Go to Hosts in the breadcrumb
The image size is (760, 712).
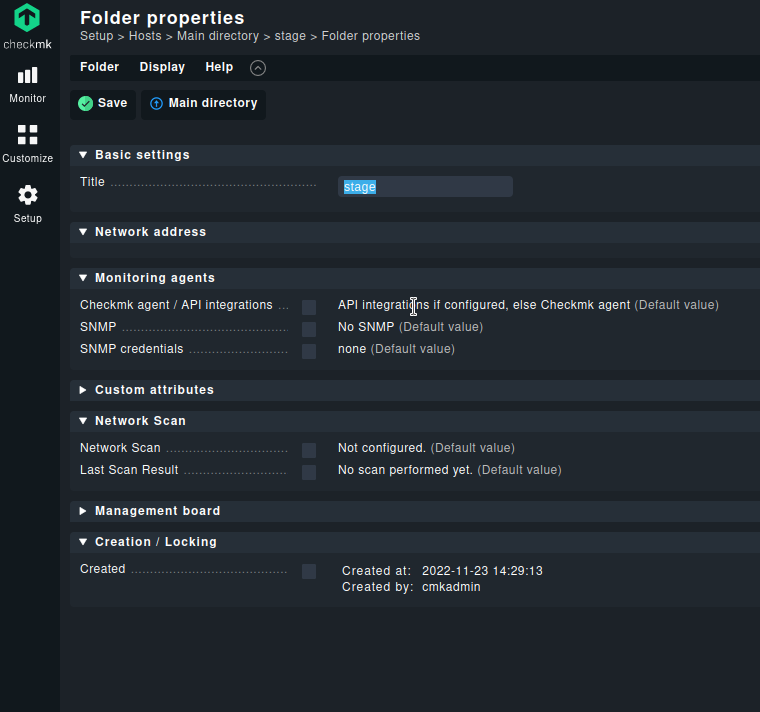click(x=145, y=36)
